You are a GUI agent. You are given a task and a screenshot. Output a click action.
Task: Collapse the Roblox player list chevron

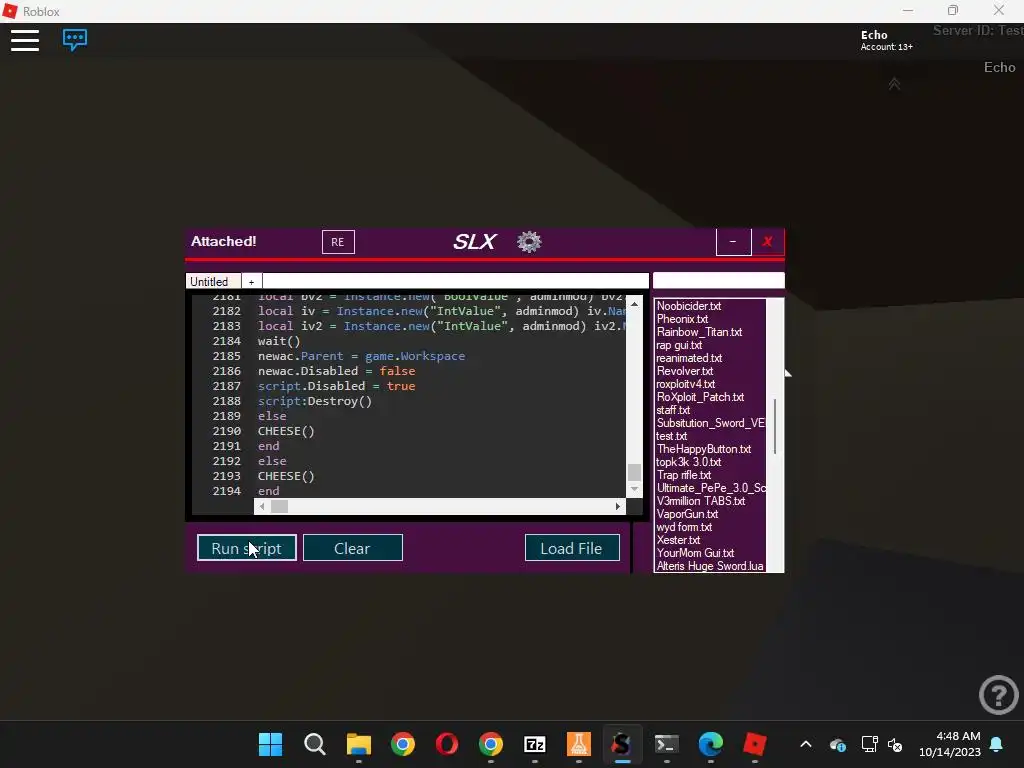(894, 84)
